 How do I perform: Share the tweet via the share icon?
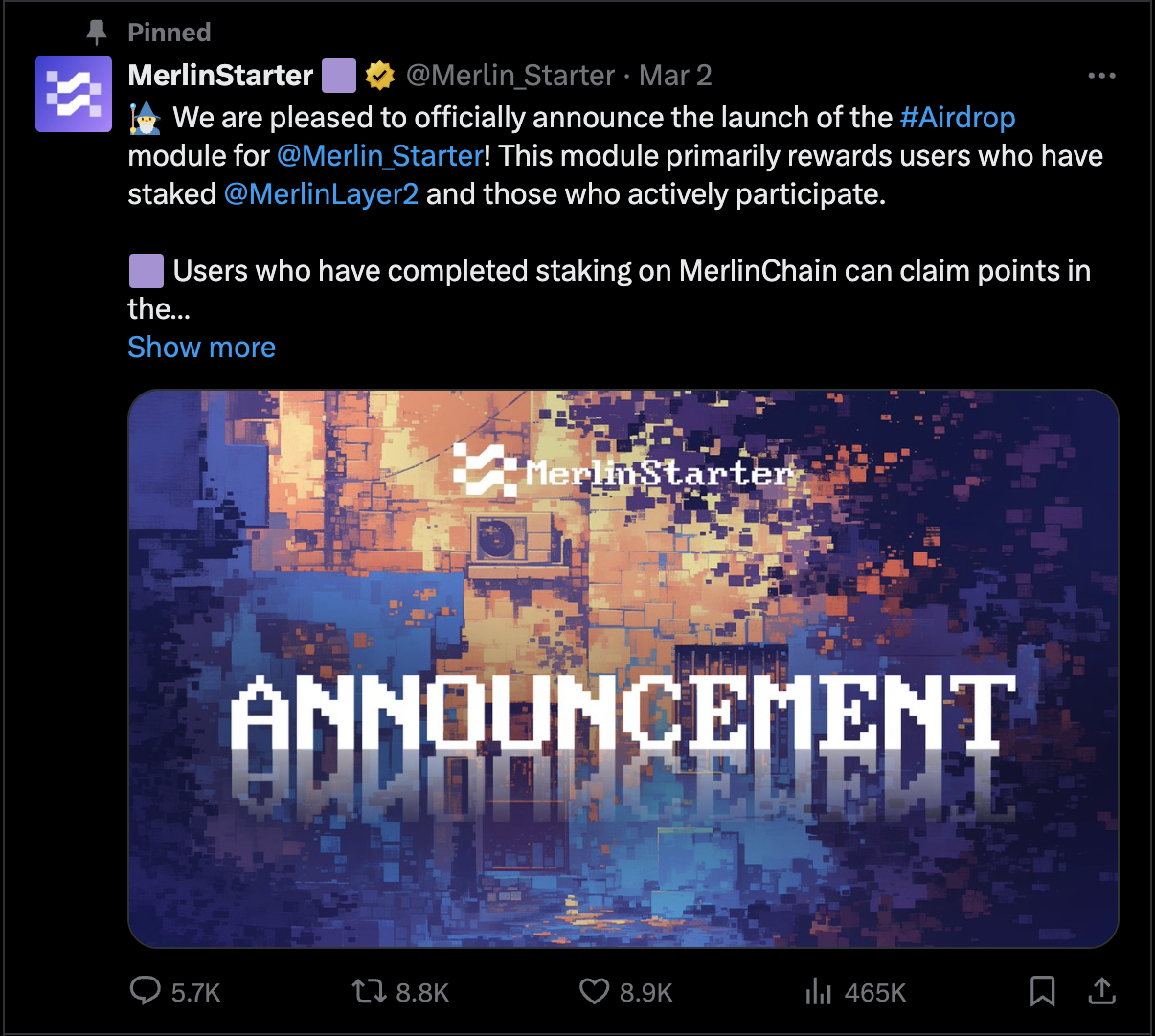(x=1102, y=992)
